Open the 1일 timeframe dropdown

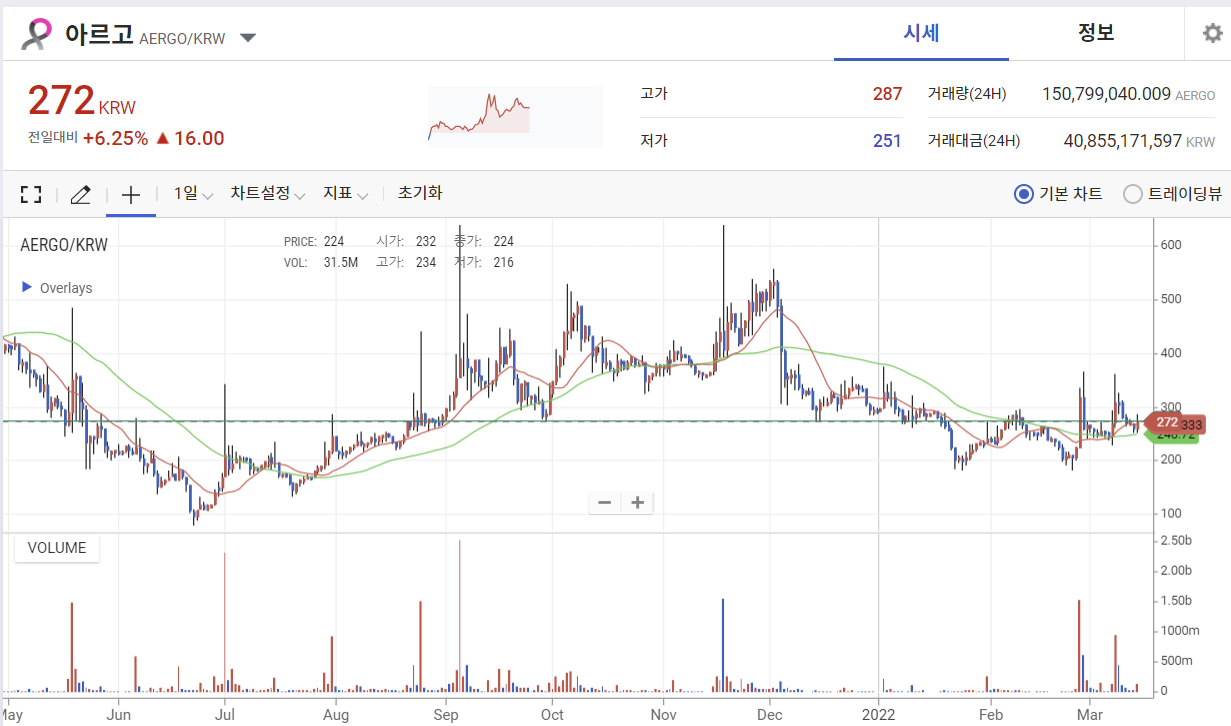[192, 194]
